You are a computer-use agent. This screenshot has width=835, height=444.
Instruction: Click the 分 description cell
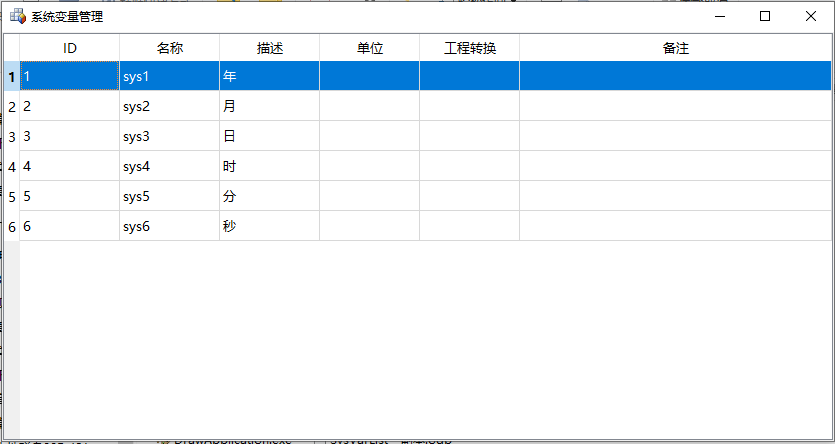coord(270,196)
